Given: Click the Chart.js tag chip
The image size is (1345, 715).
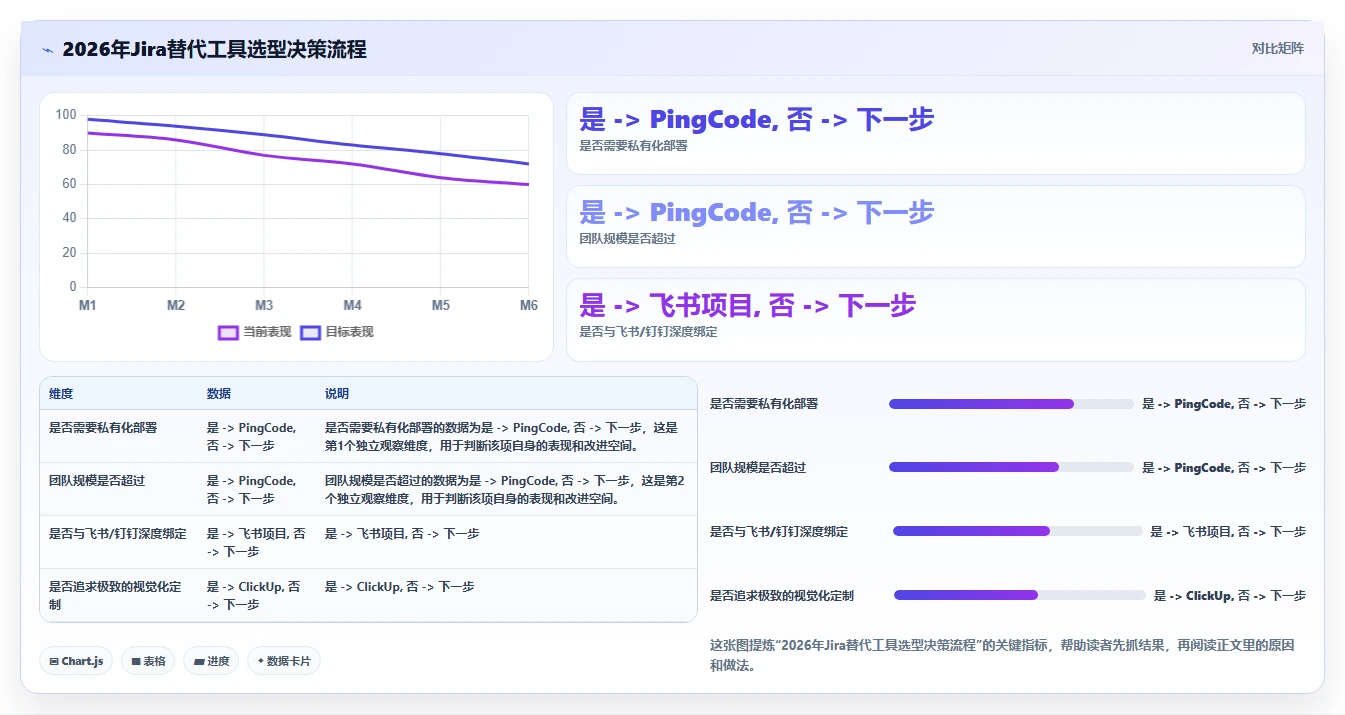Looking at the screenshot, I should point(76,661).
